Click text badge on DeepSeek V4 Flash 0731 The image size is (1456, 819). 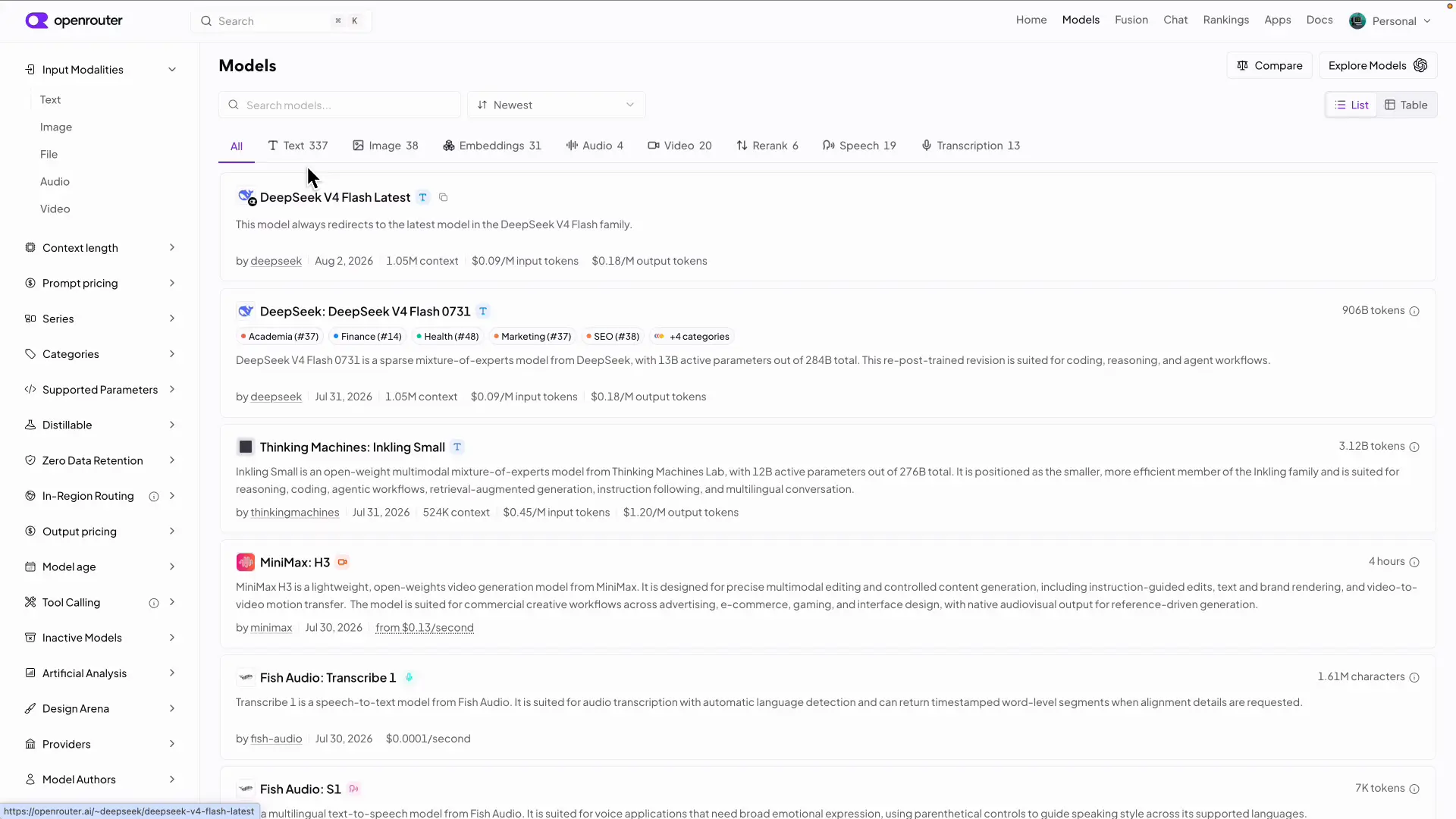483,312
